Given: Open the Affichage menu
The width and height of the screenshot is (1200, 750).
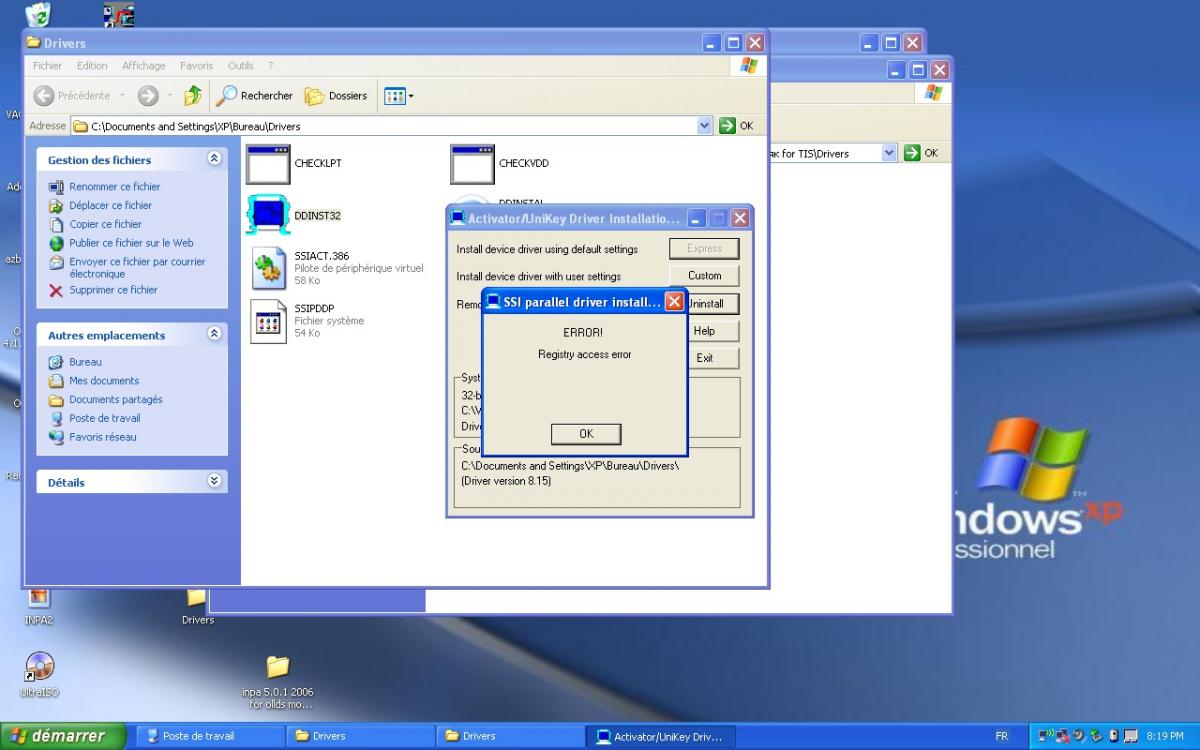Looking at the screenshot, I should (143, 66).
